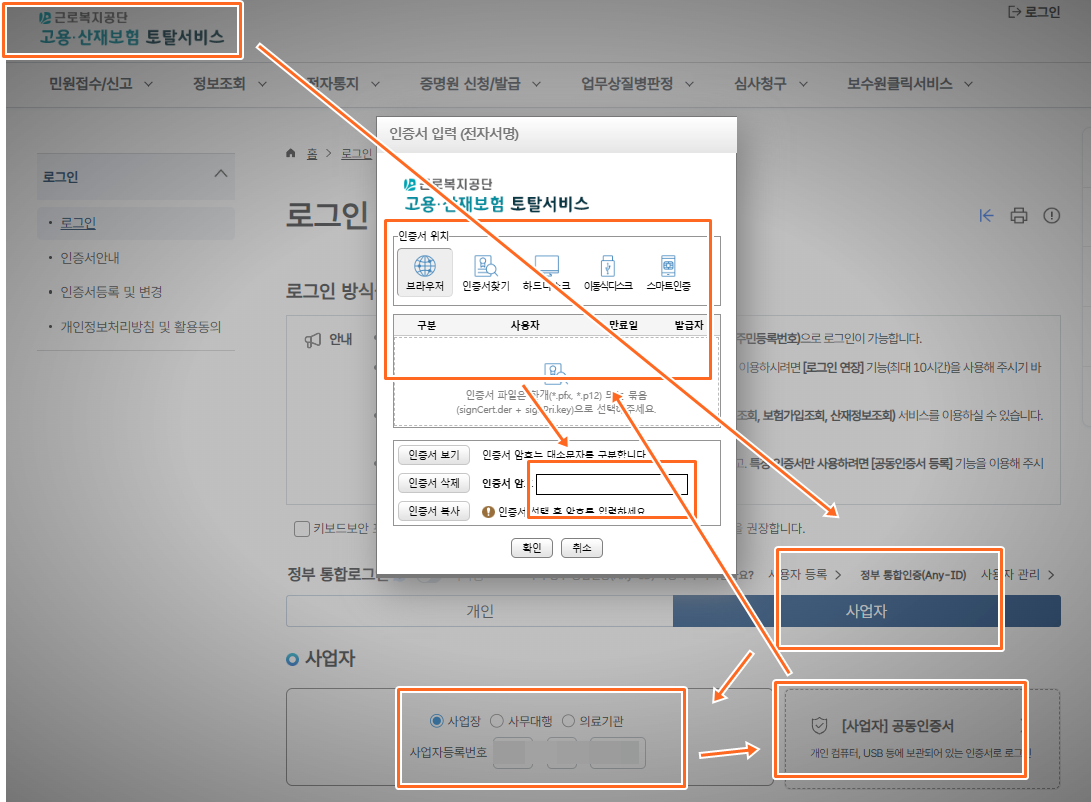Open the info exclamation circle icon
This screenshot has height=802, width=1091.
(x=1051, y=216)
